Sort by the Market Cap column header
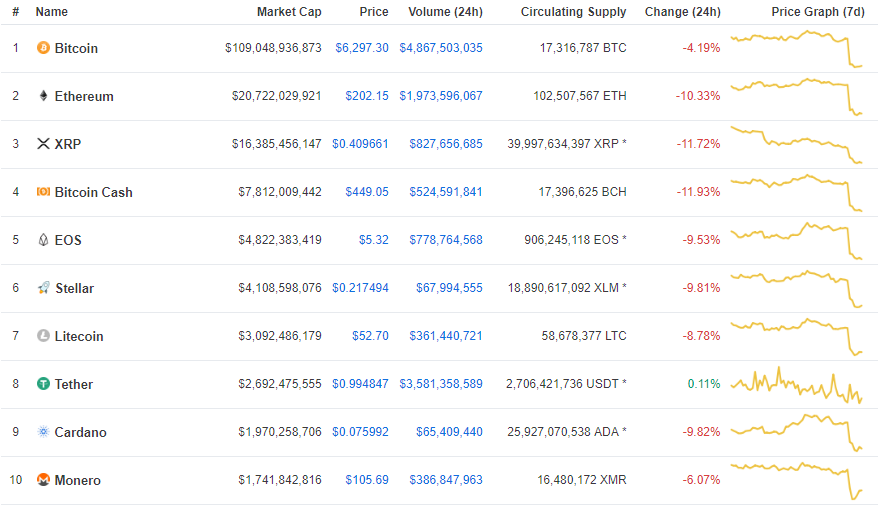Screen dimensions: 878x506 tap(289, 12)
